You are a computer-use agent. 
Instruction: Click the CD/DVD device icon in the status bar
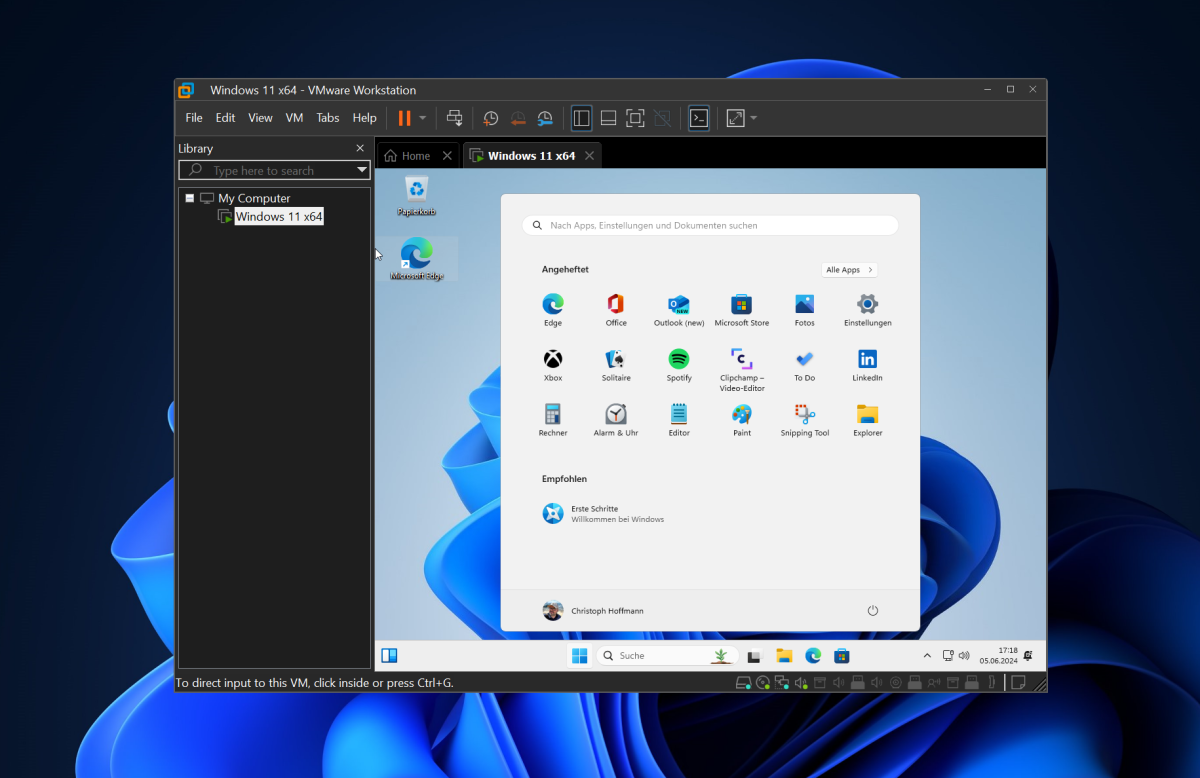(x=762, y=682)
